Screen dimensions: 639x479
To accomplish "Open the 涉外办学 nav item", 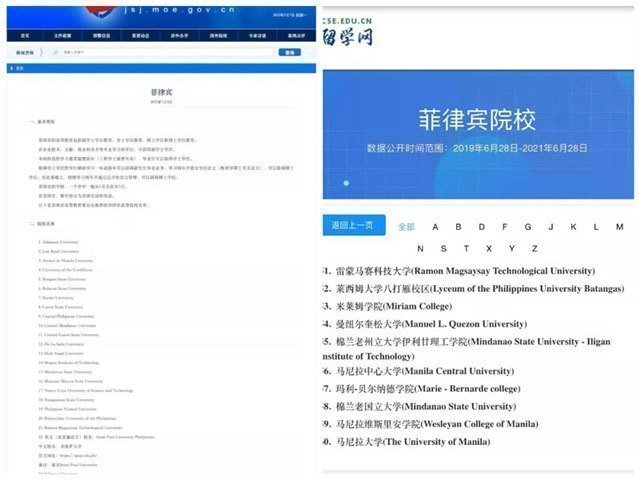I will (x=179, y=36).
